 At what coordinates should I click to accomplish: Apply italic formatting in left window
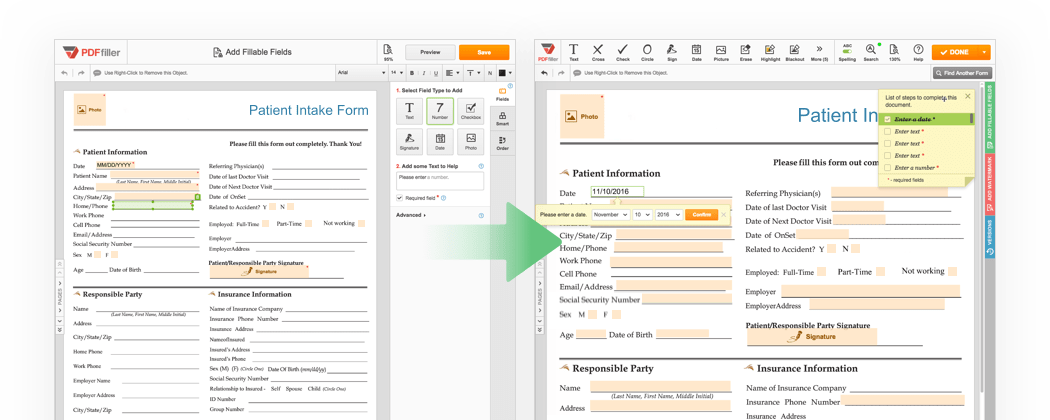pos(425,72)
